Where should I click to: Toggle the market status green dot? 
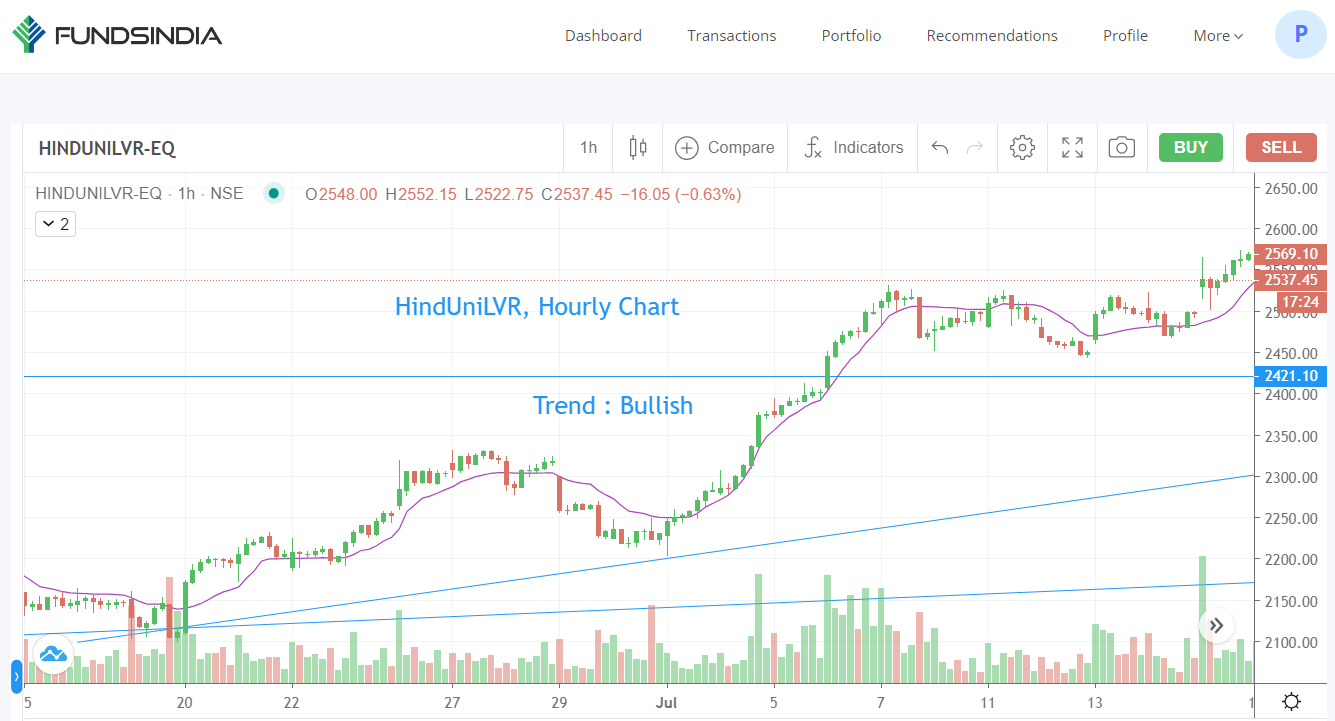pyautogui.click(x=274, y=194)
